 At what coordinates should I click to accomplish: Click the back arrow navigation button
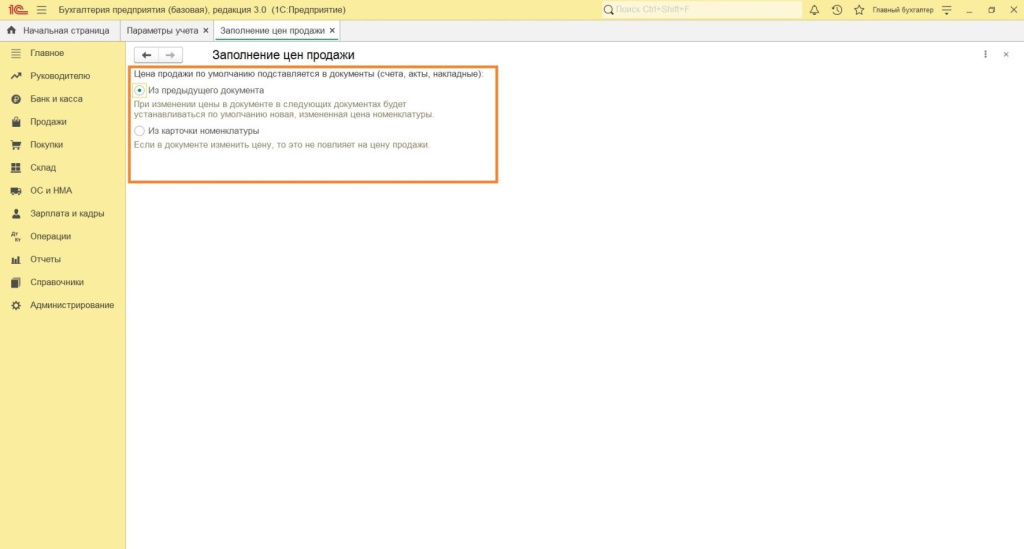(x=147, y=55)
